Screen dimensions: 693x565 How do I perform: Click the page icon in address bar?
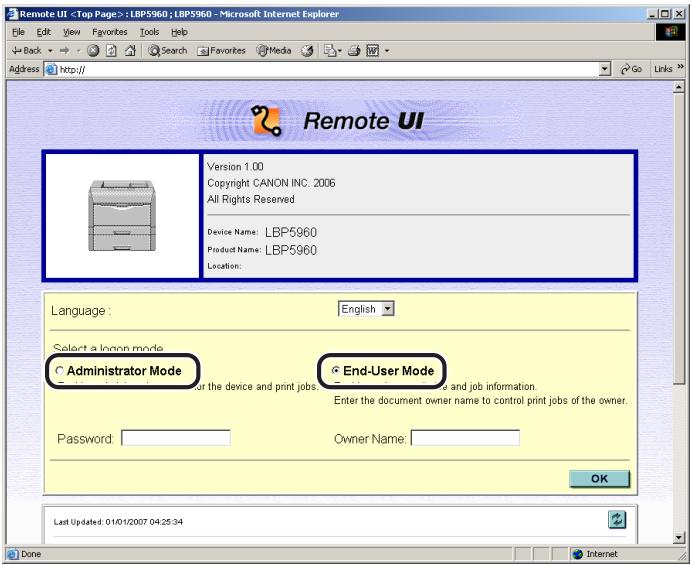click(52, 69)
